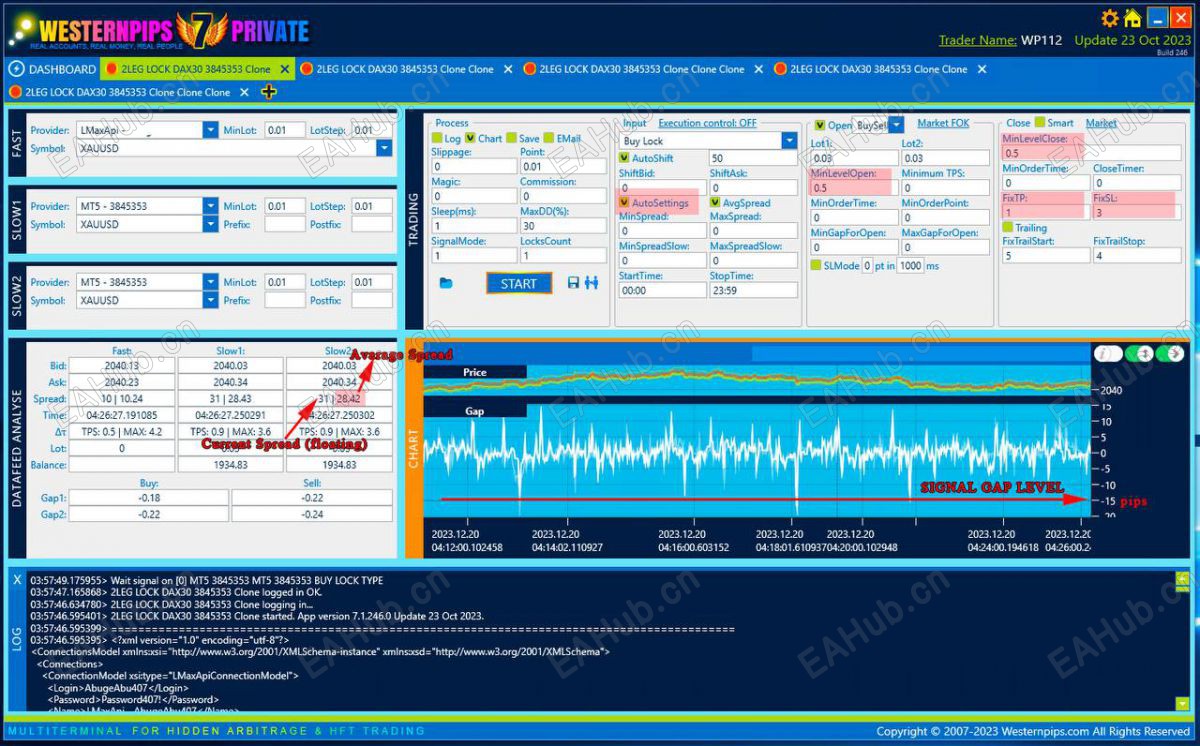The width and height of the screenshot is (1200, 746).
Task: Click the MaxDD(%) input field
Action: 563,226
